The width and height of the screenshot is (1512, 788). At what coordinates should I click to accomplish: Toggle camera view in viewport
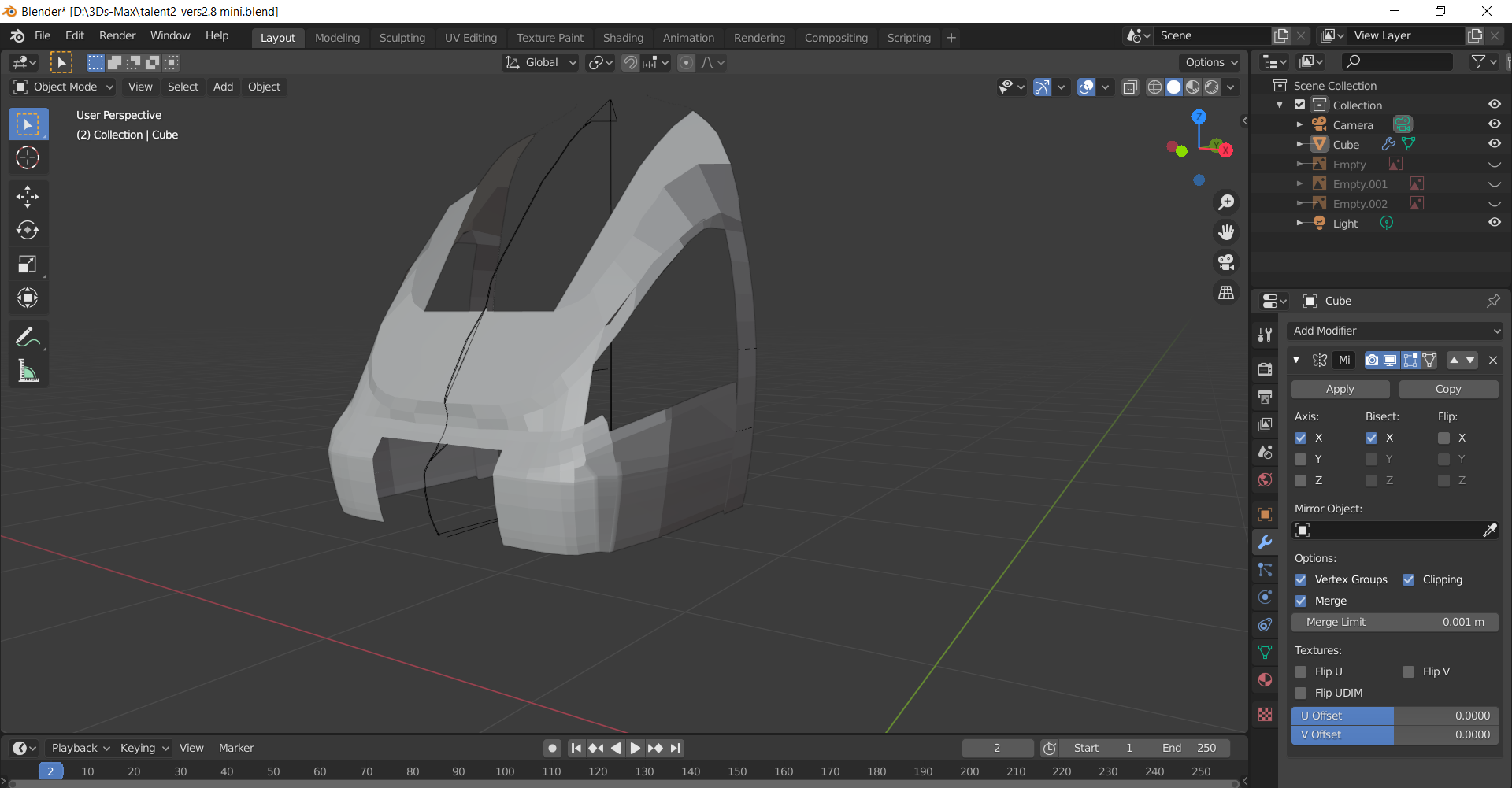[x=1226, y=262]
